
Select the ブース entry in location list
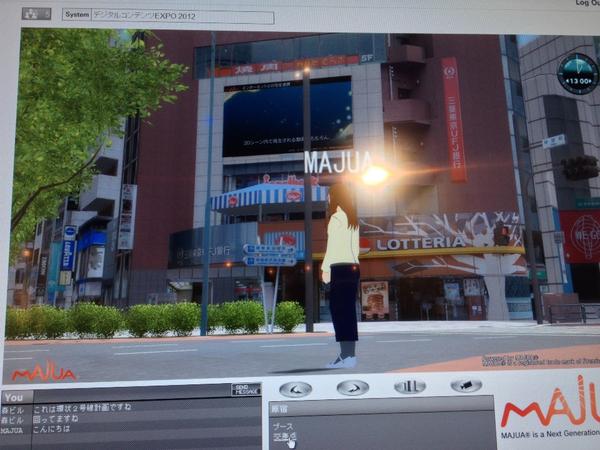[x=284, y=426]
